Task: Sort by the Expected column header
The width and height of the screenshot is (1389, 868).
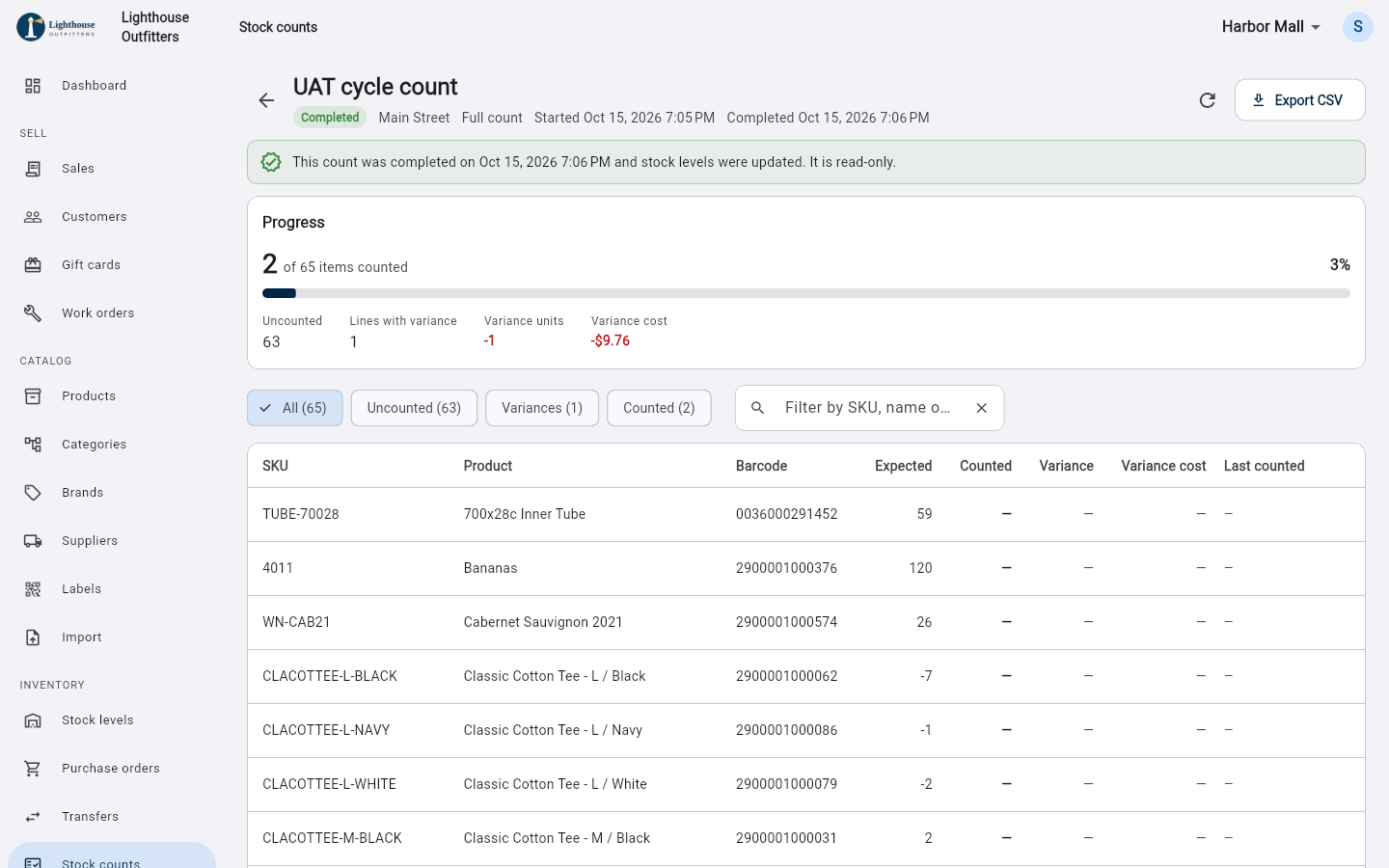Action: (x=903, y=466)
